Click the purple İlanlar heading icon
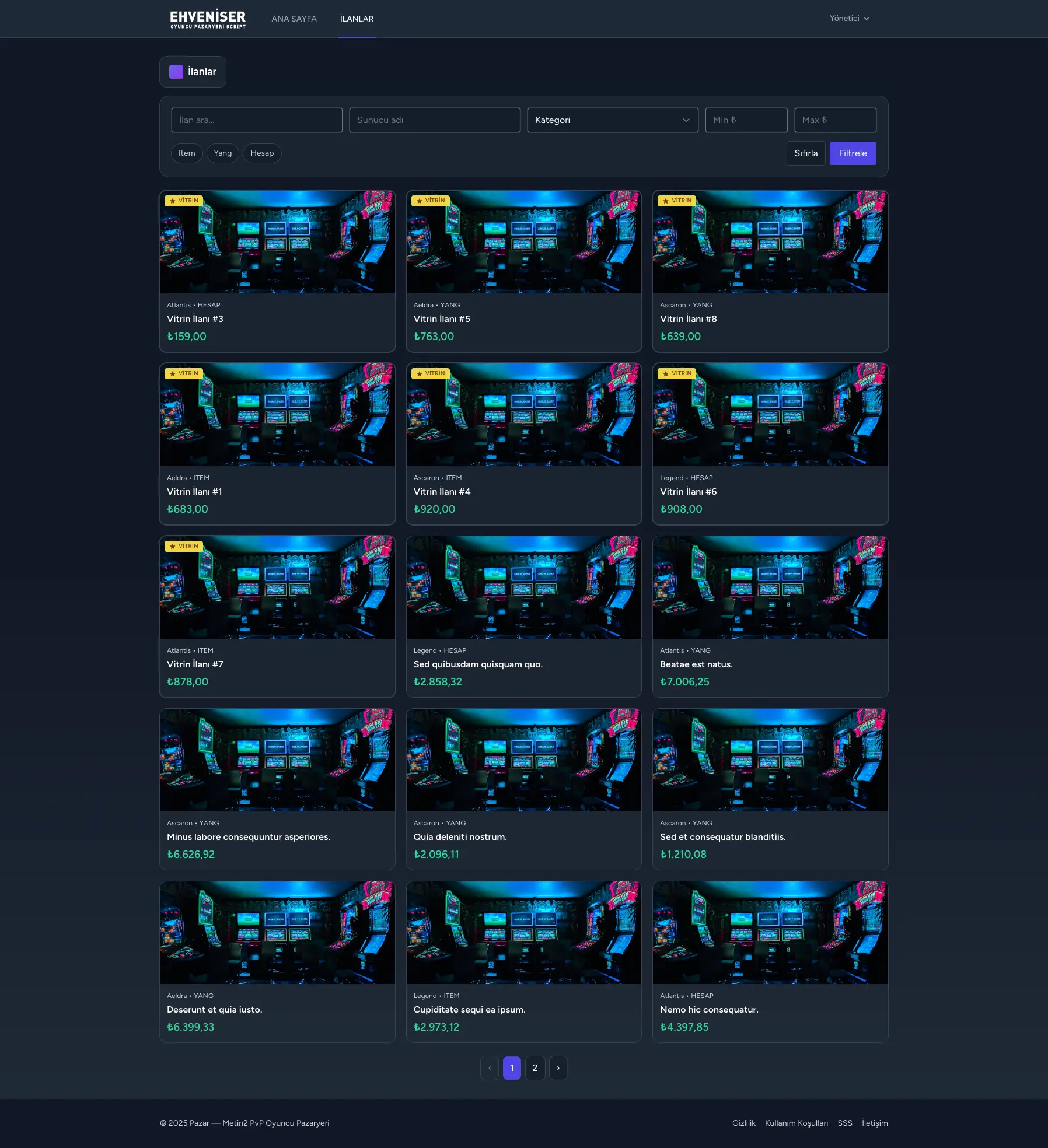 coord(176,72)
